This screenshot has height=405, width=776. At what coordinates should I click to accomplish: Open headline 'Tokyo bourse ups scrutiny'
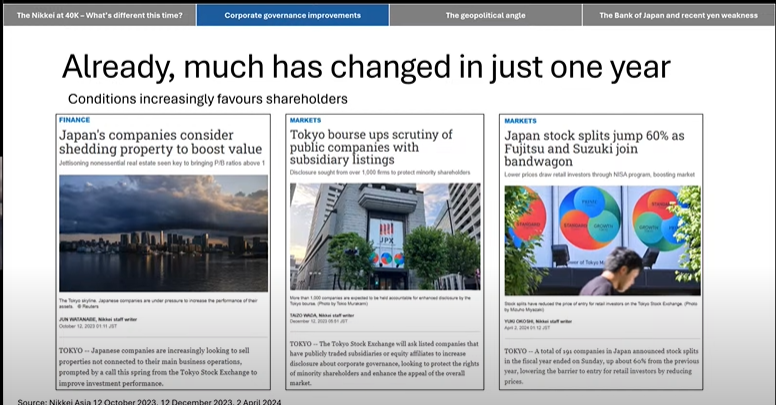371,147
